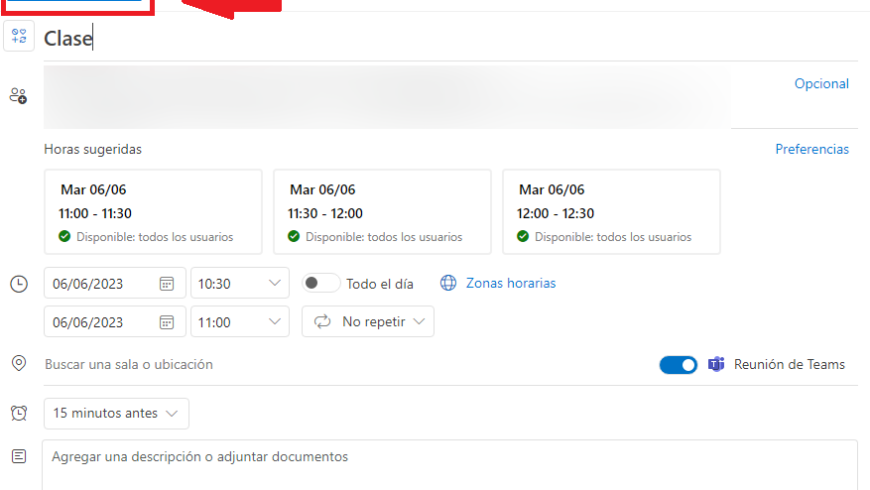Open the 'Zonas horarias' link
Viewport: 870px width, 490px height.
[x=510, y=283]
